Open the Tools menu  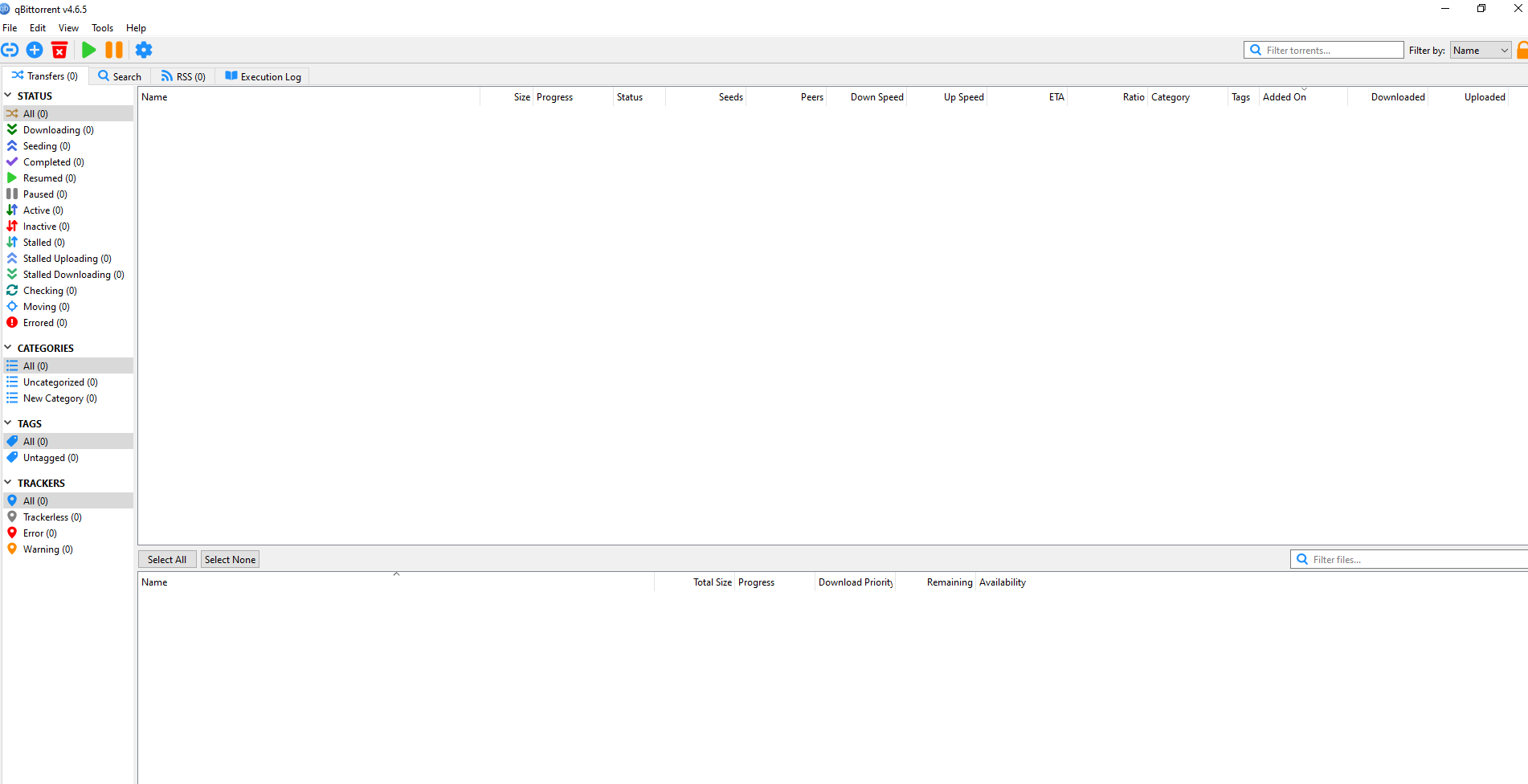pyautogui.click(x=102, y=27)
